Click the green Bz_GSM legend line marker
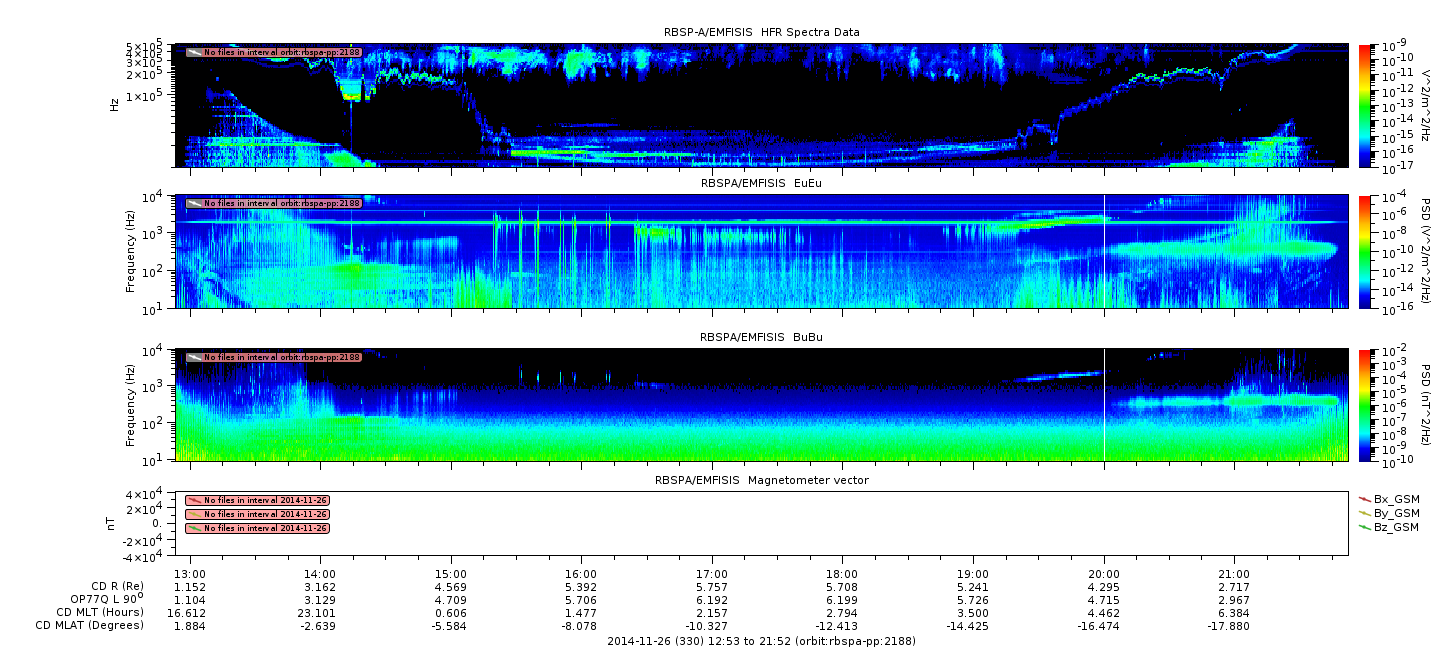This screenshot has height=658, width=1447. [x=1364, y=527]
